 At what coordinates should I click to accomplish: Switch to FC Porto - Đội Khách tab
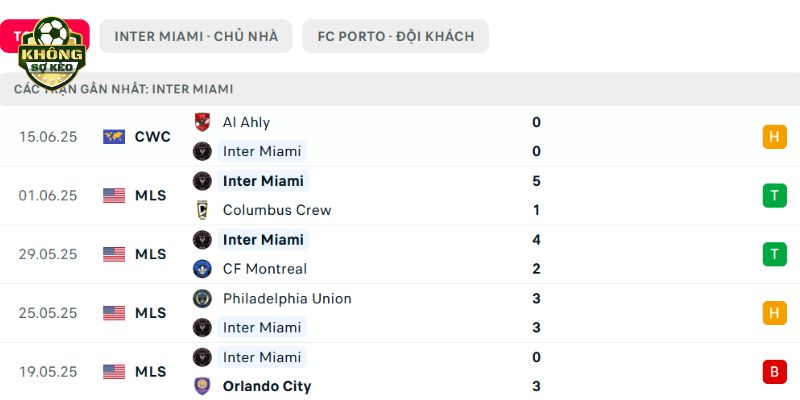pyautogui.click(x=395, y=36)
